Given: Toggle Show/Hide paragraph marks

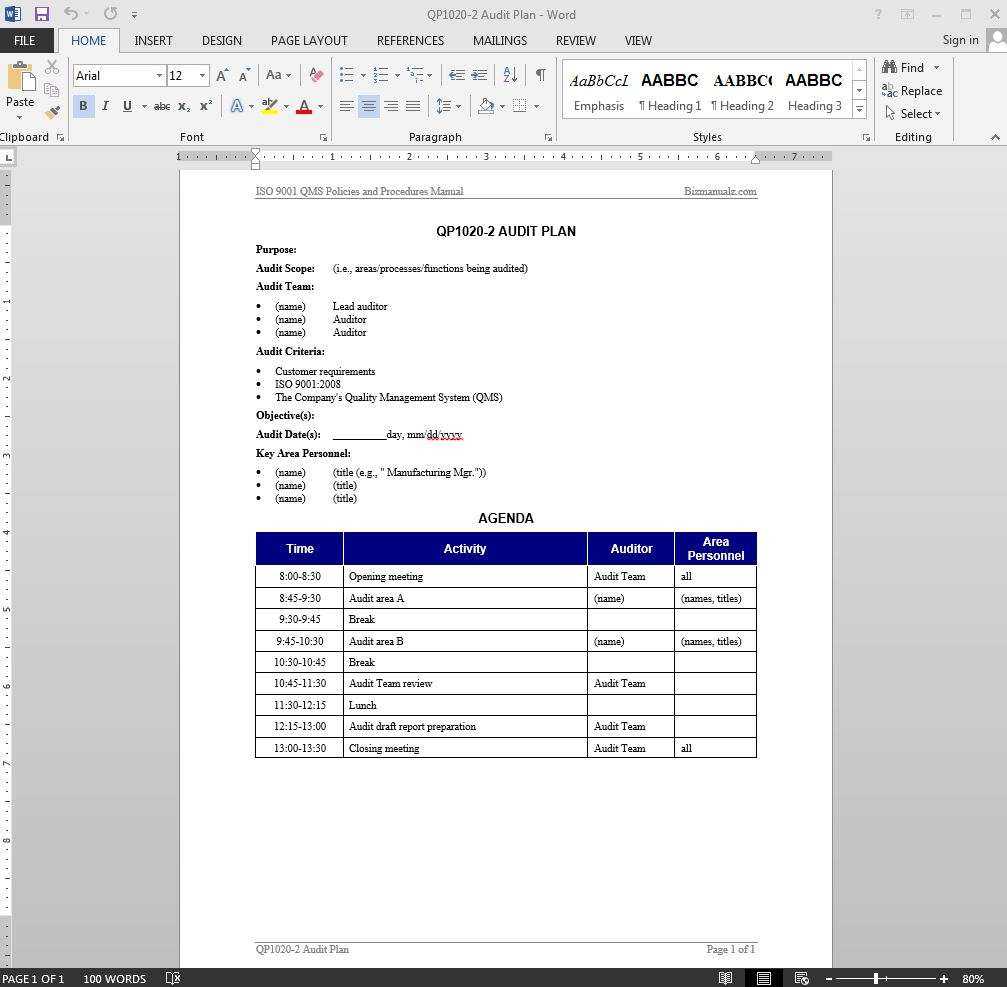Looking at the screenshot, I should pos(540,75).
